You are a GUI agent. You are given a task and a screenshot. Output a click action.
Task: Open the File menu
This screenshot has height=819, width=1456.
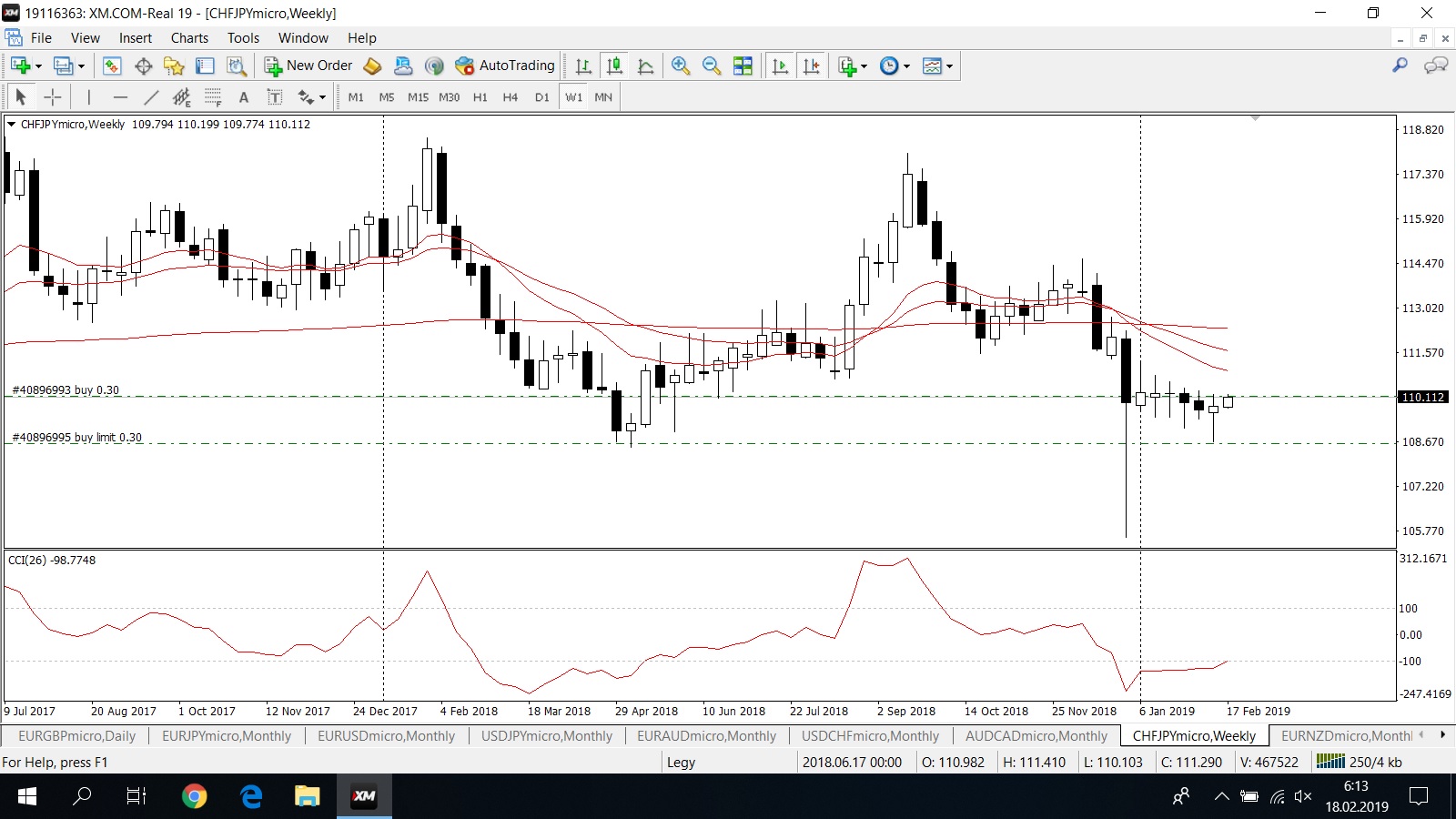(x=41, y=38)
